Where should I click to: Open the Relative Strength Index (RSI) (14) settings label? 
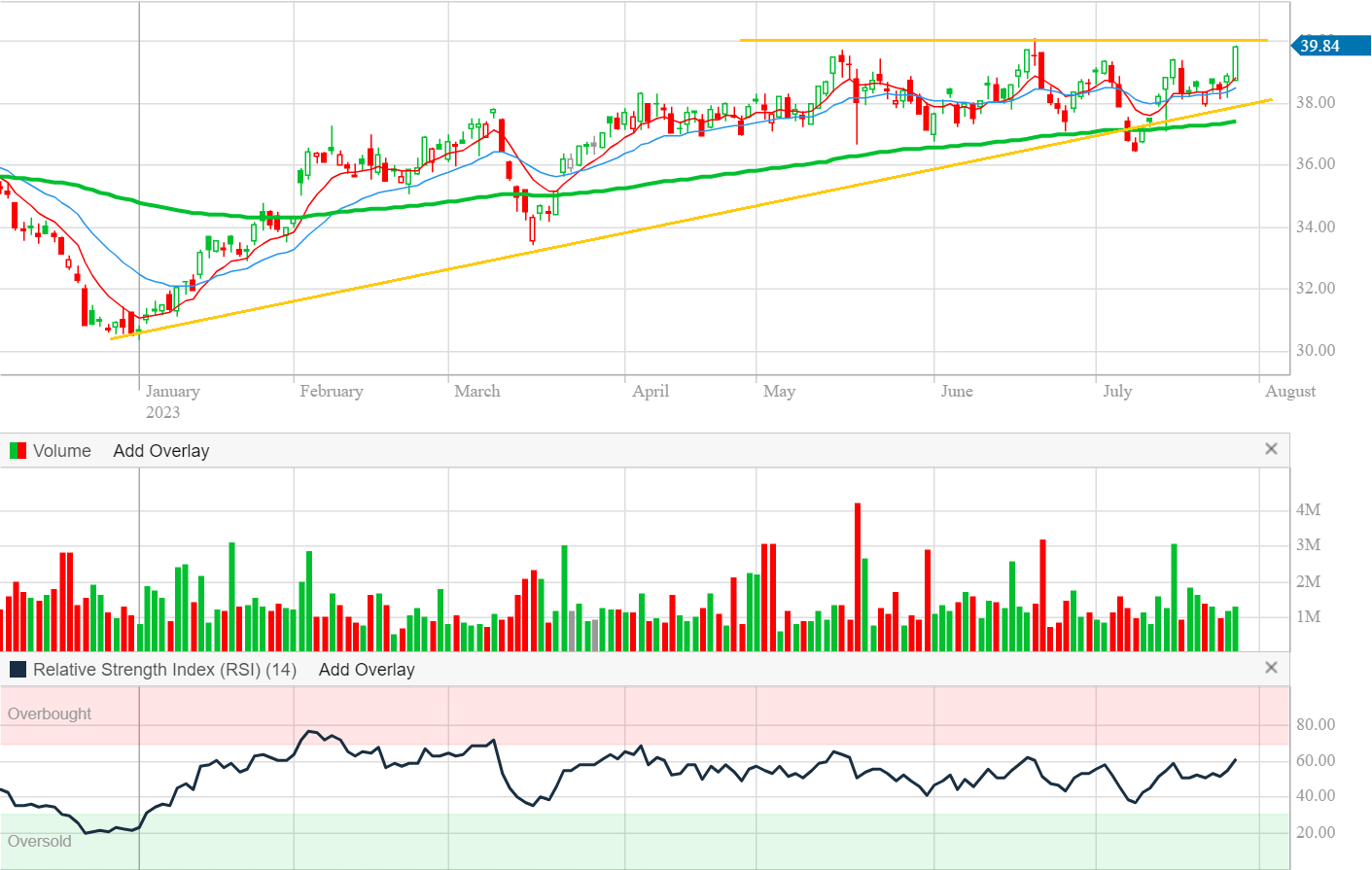(x=164, y=670)
